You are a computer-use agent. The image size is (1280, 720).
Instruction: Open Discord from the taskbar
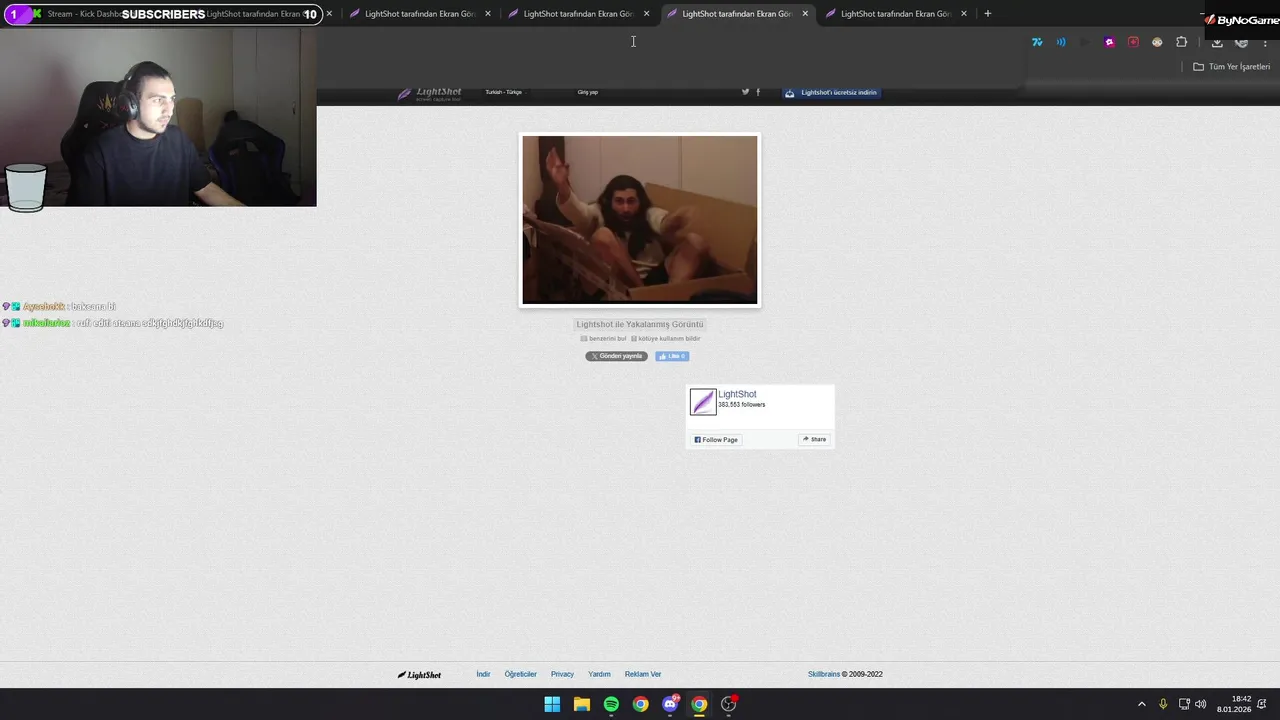[670, 704]
